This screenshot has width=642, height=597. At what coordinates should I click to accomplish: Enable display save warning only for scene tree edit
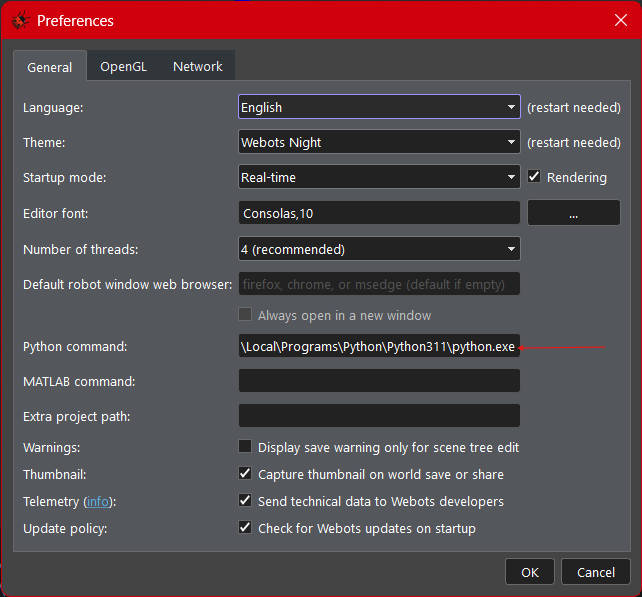(x=245, y=447)
